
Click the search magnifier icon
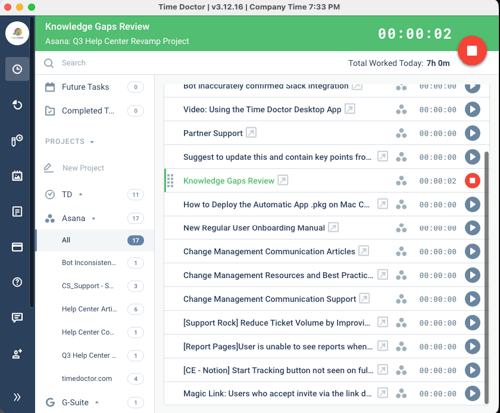pos(49,63)
